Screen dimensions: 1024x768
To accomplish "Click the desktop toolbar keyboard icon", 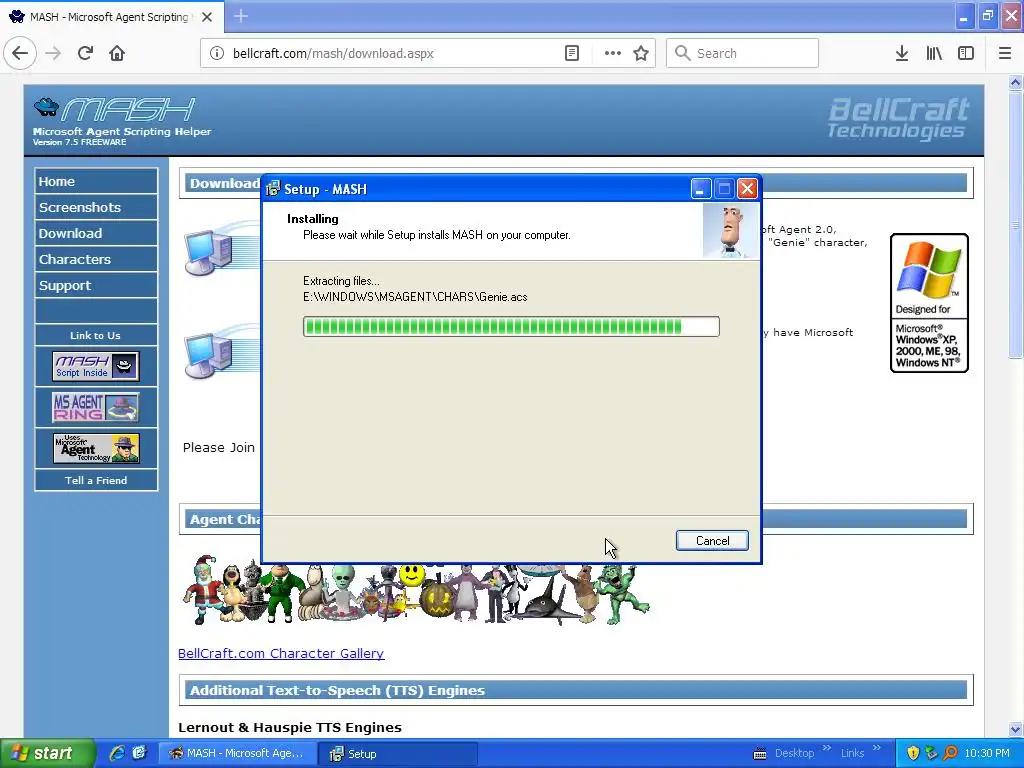I will (760, 754).
